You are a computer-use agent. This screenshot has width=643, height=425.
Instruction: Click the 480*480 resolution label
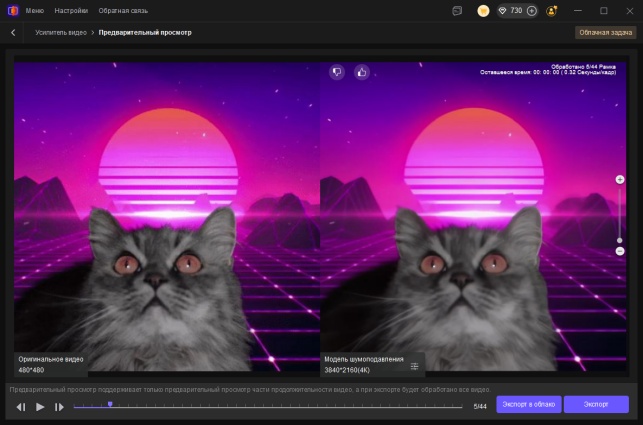(x=31, y=370)
